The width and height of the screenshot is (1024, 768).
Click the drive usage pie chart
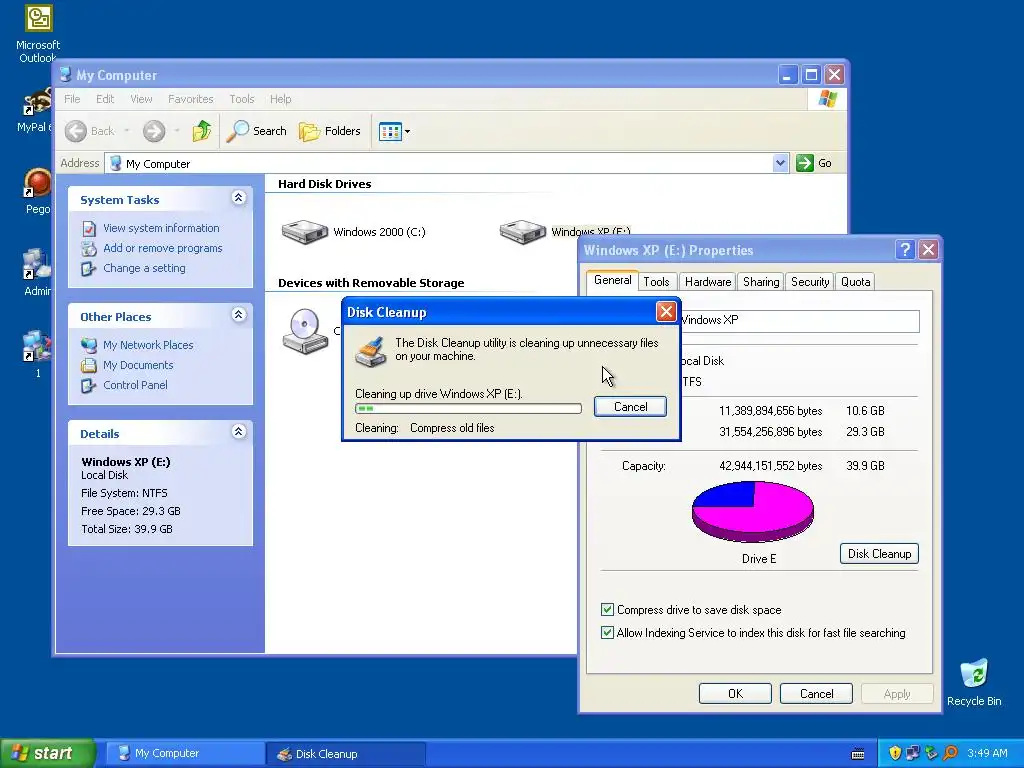point(753,511)
